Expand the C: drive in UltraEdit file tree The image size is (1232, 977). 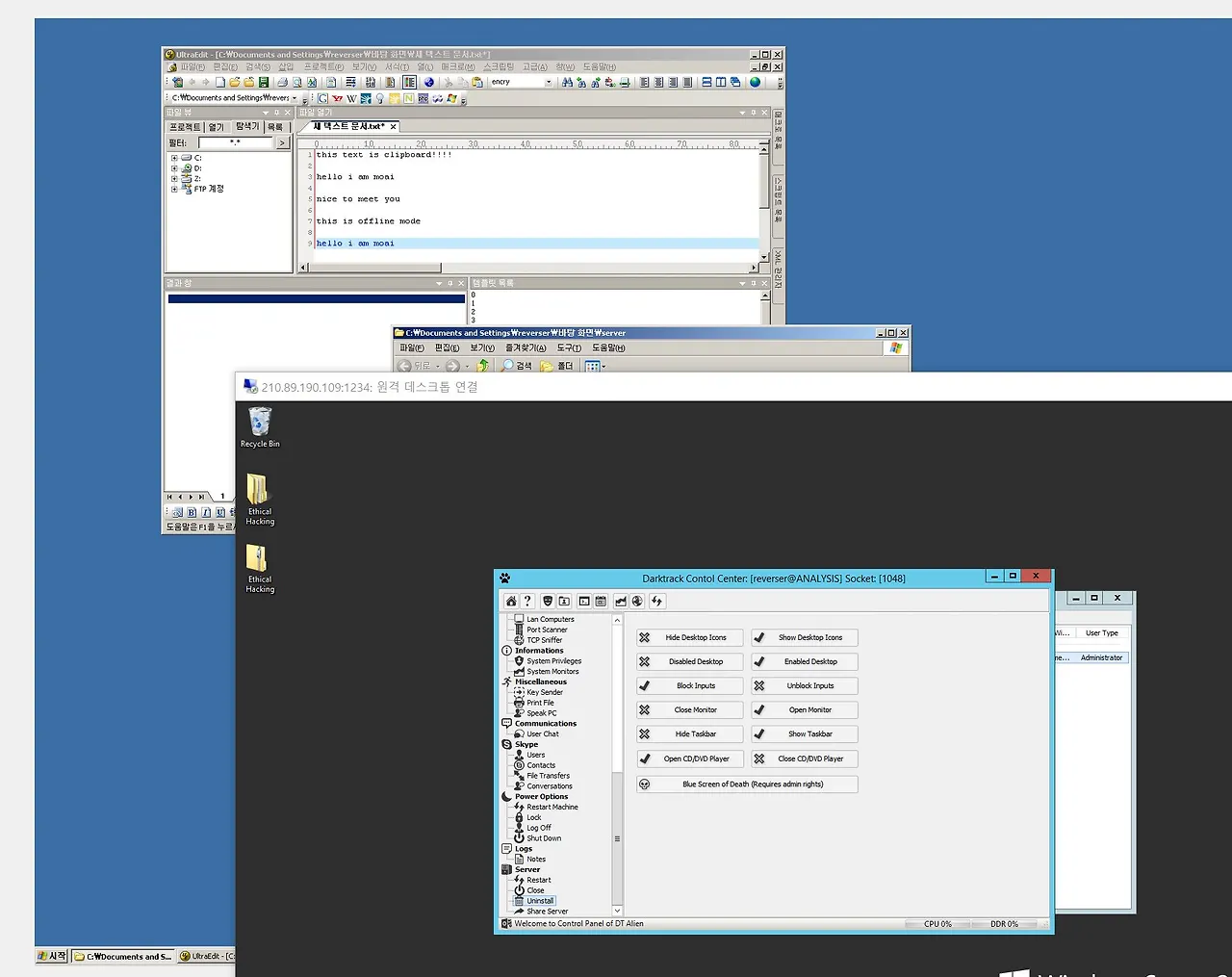(174, 158)
